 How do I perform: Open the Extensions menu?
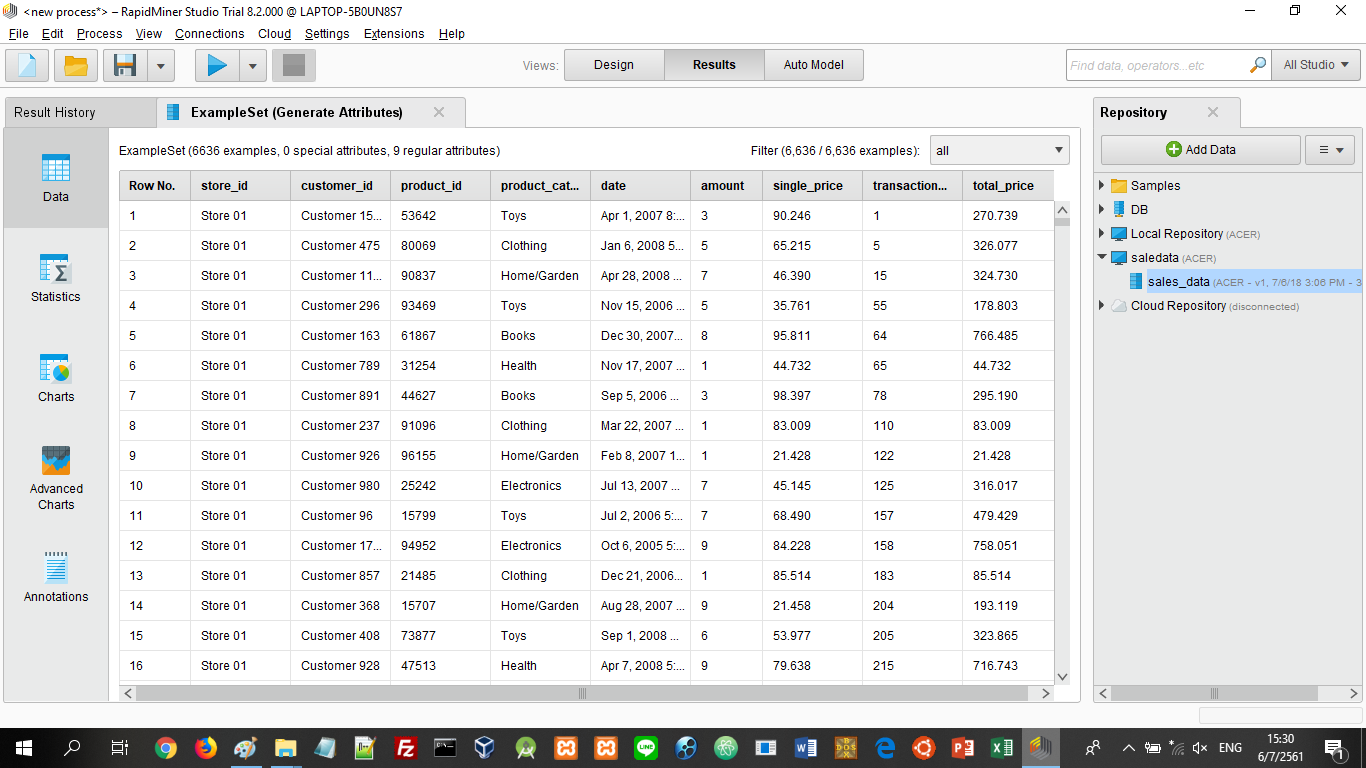pos(393,34)
